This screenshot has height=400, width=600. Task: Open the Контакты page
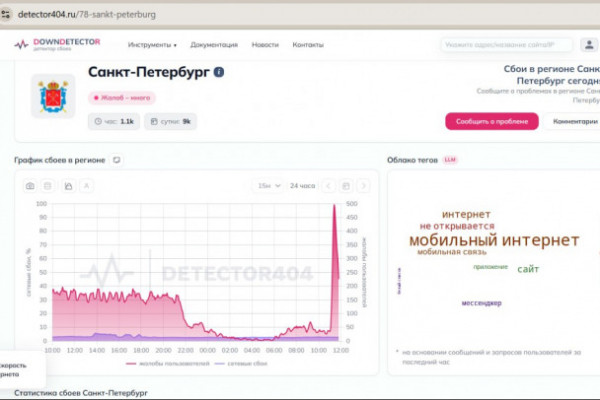pos(308,45)
